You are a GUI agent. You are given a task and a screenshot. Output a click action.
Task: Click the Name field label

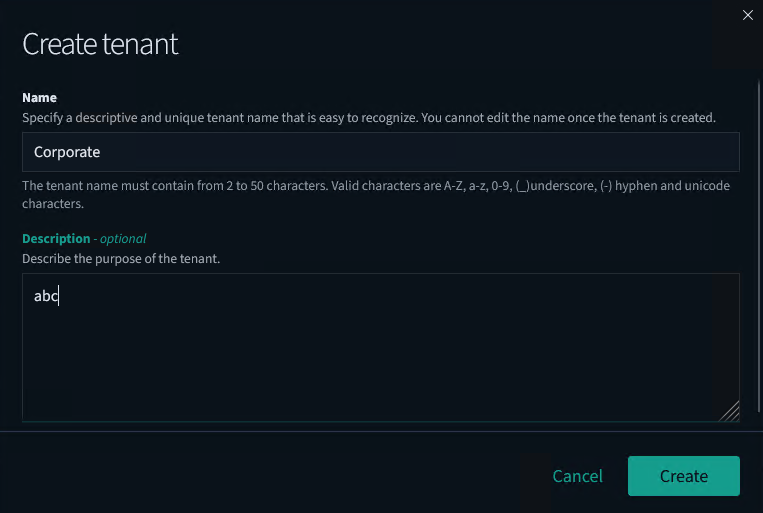point(39,98)
